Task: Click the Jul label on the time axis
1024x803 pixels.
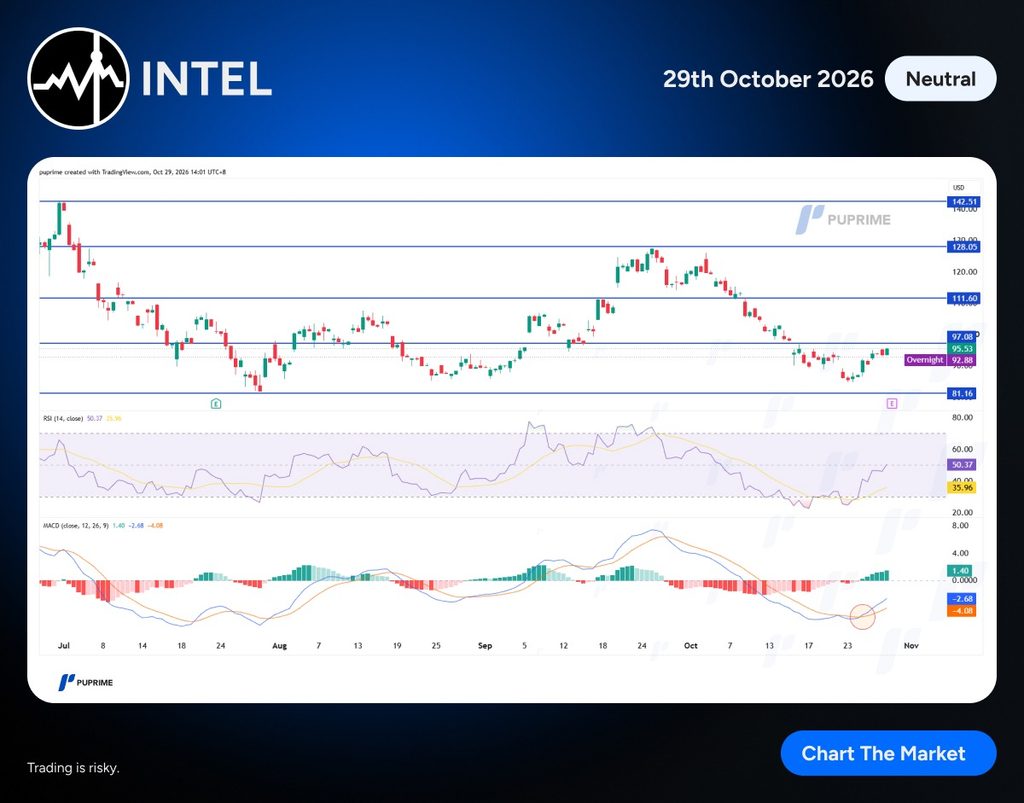Action: click(x=63, y=646)
